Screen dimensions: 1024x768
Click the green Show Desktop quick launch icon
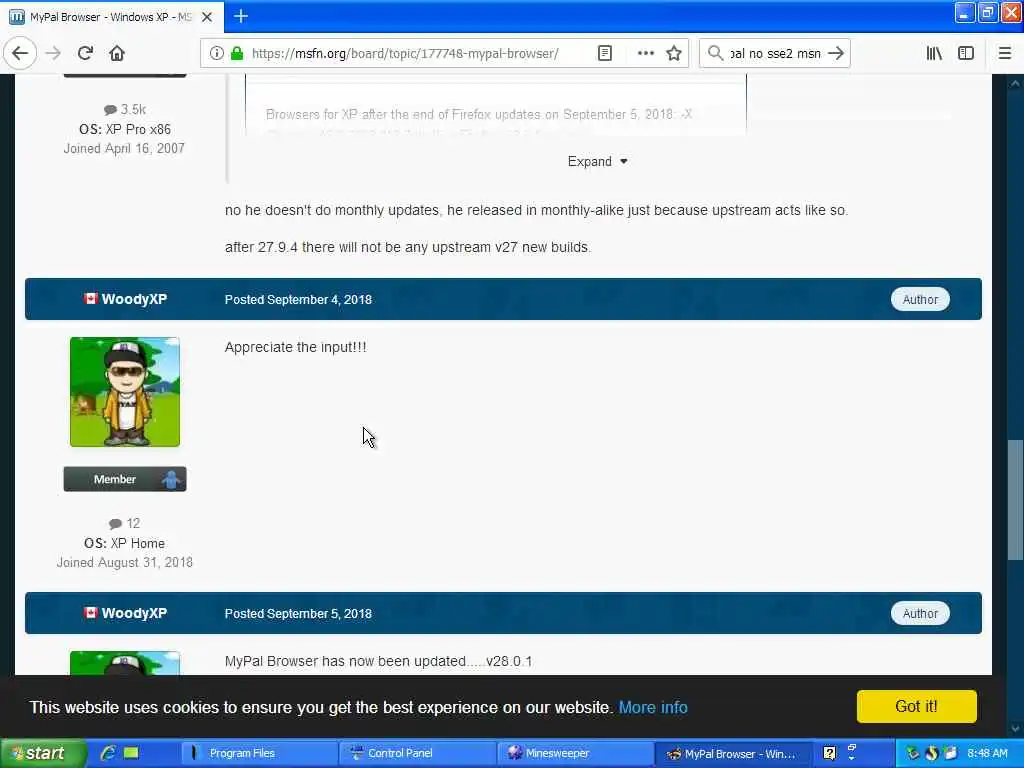131,753
